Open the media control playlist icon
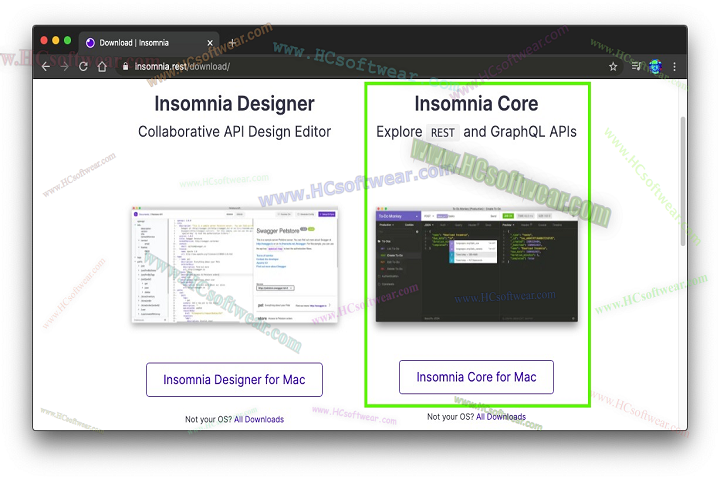Viewport: 720px width, 480px height. click(x=636, y=67)
